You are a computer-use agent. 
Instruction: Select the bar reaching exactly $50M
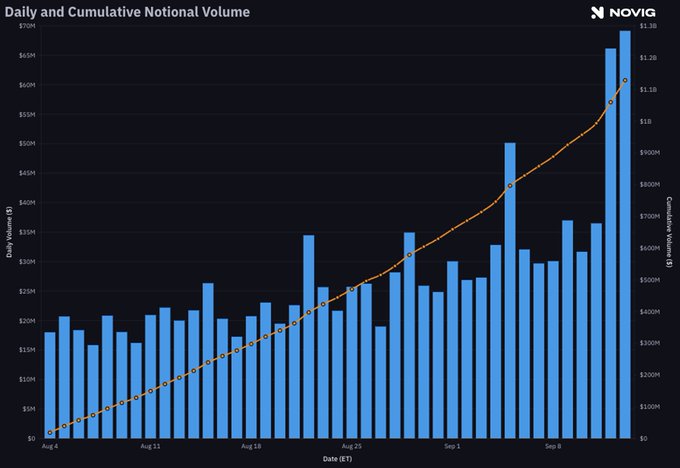click(x=510, y=291)
